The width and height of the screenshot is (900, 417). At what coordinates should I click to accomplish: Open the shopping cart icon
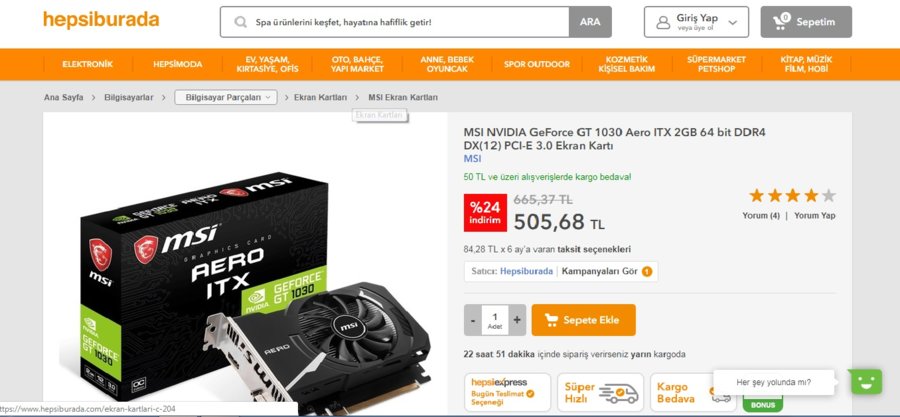click(781, 22)
